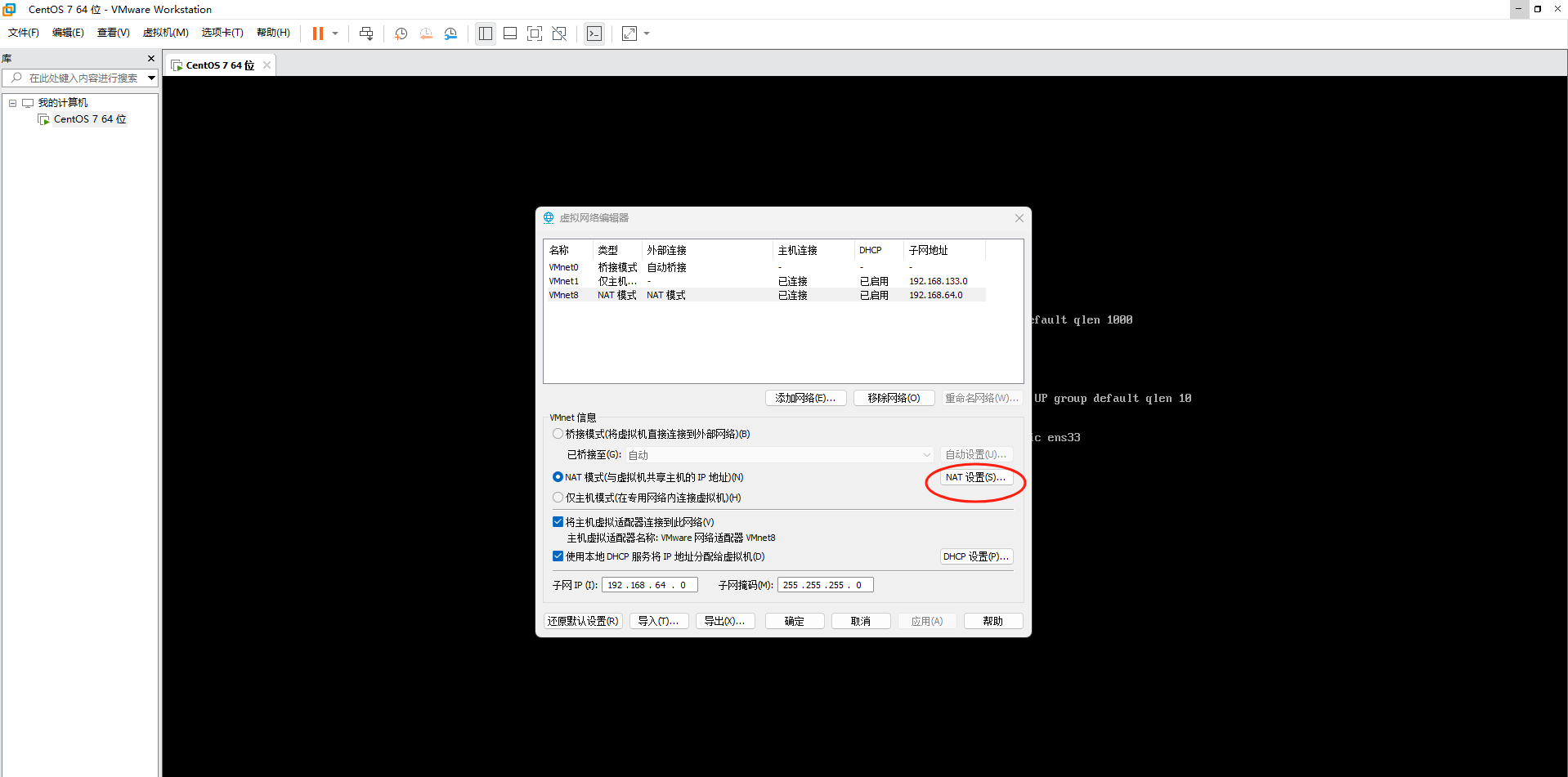The height and width of the screenshot is (777, 1568).
Task: Confirm with the 确定 button
Action: (x=795, y=621)
